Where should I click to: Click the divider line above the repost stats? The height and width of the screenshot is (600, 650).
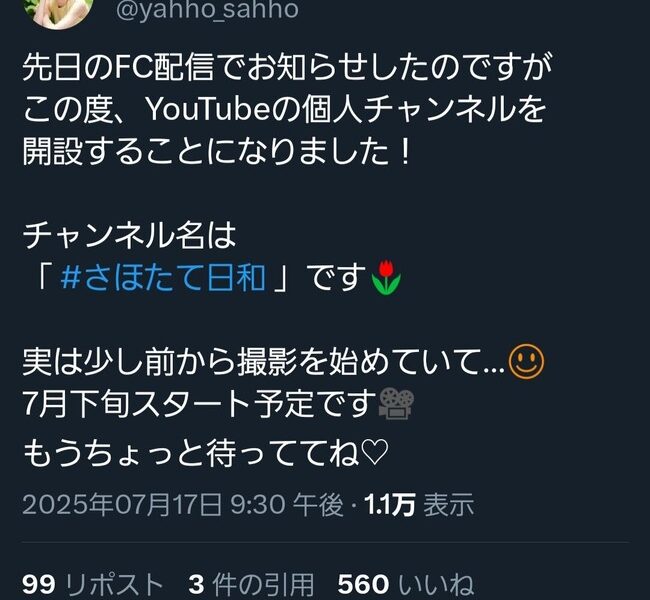(x=326, y=542)
